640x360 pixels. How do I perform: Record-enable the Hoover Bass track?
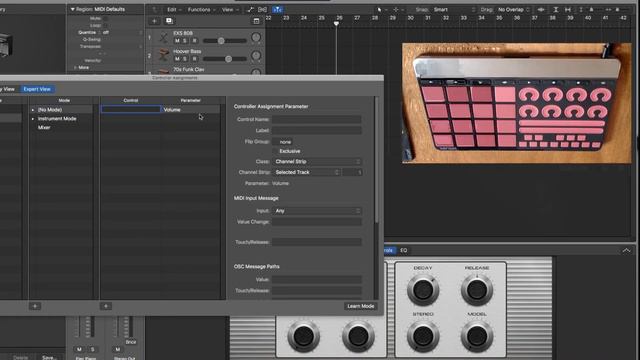click(x=194, y=59)
